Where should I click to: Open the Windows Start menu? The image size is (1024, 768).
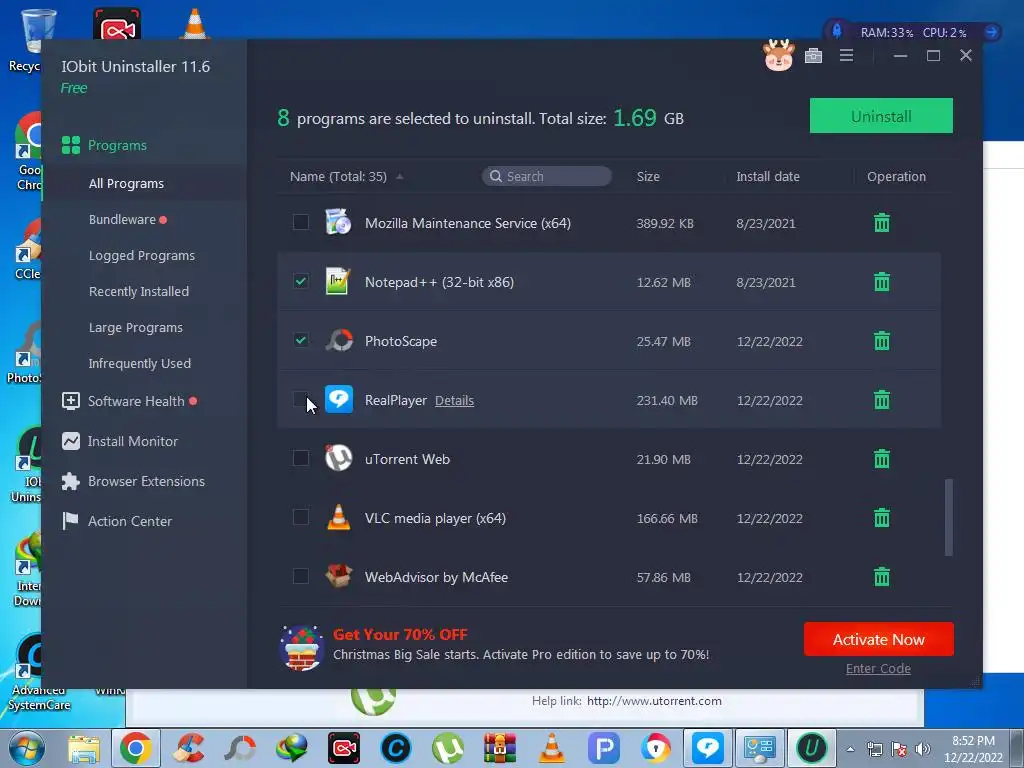(26, 748)
